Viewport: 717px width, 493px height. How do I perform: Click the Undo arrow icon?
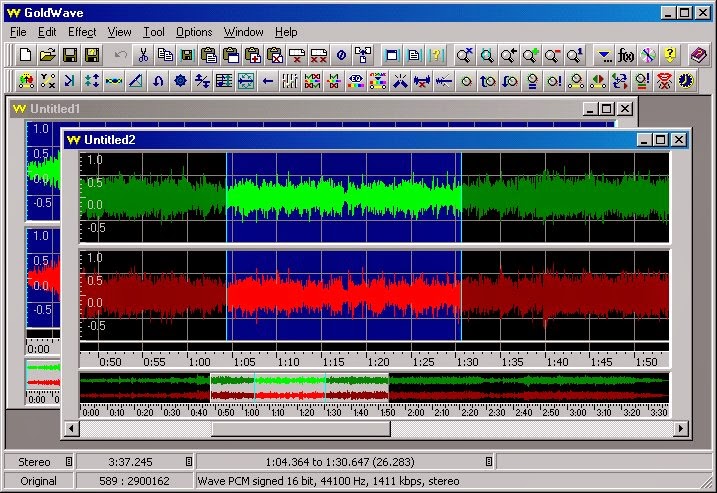tap(120, 55)
